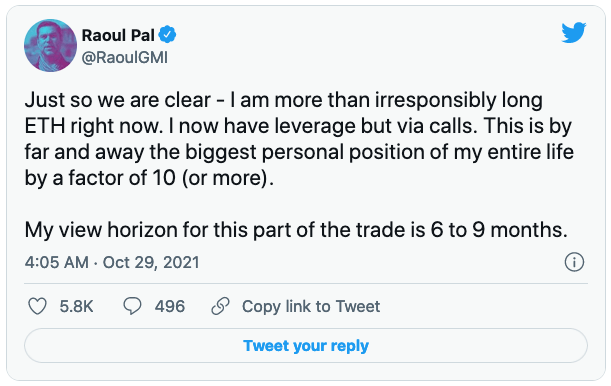Click the 5.8K likes count
The width and height of the screenshot is (611, 386).
(76, 307)
